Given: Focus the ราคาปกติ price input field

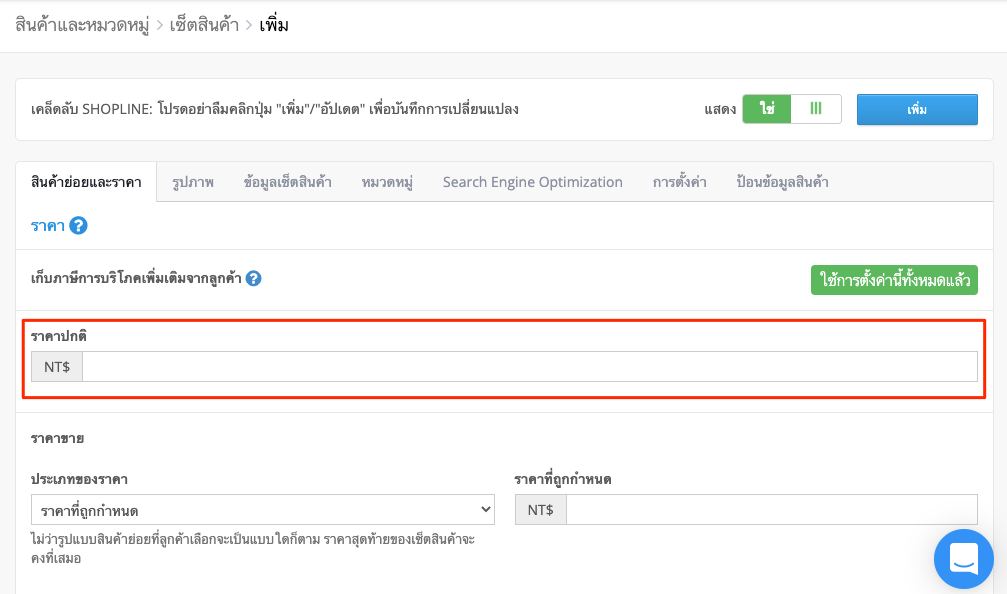Looking at the screenshot, I should [530, 367].
